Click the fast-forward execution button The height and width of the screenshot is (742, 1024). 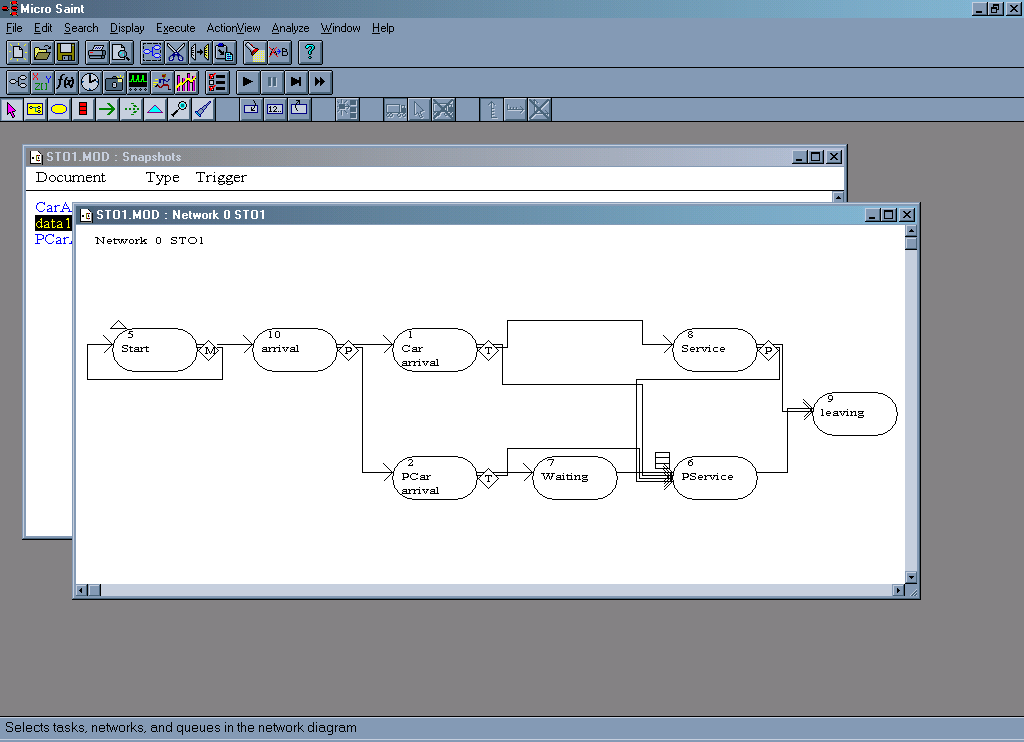pyautogui.click(x=320, y=82)
